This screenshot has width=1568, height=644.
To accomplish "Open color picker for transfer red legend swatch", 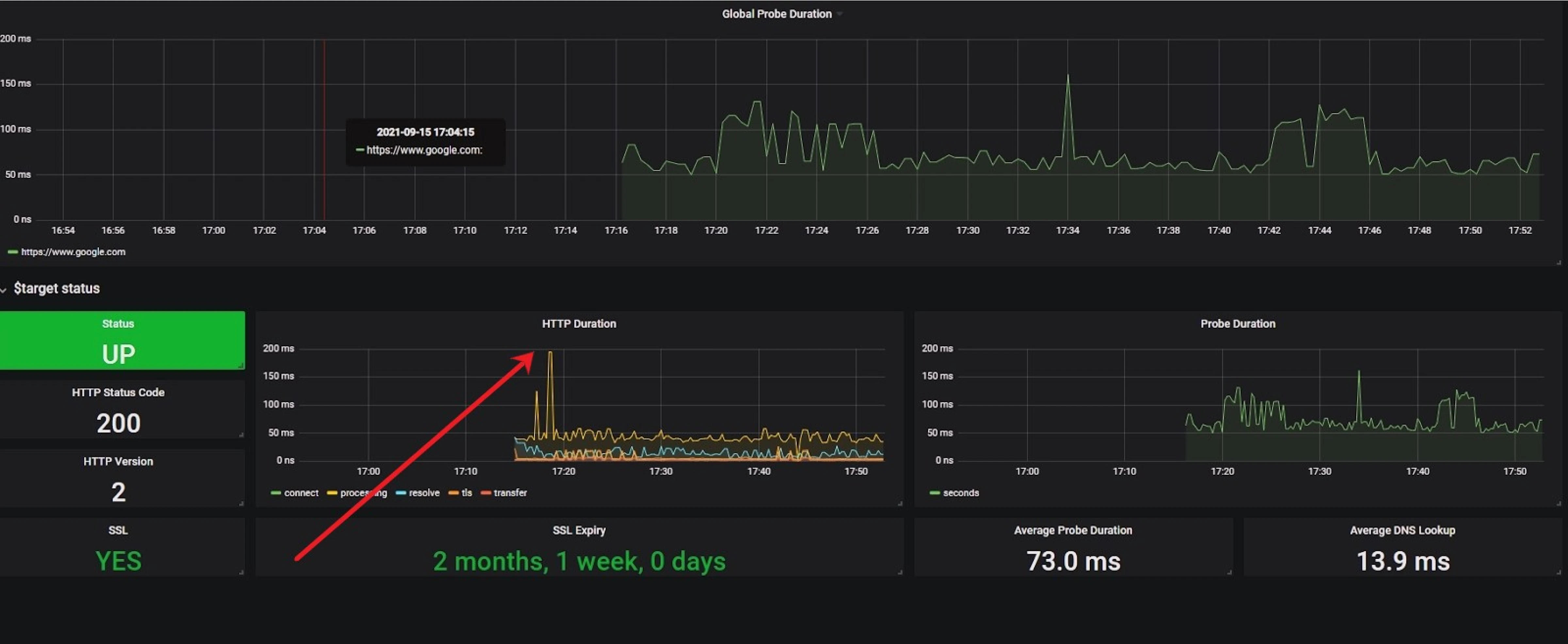I will point(486,493).
